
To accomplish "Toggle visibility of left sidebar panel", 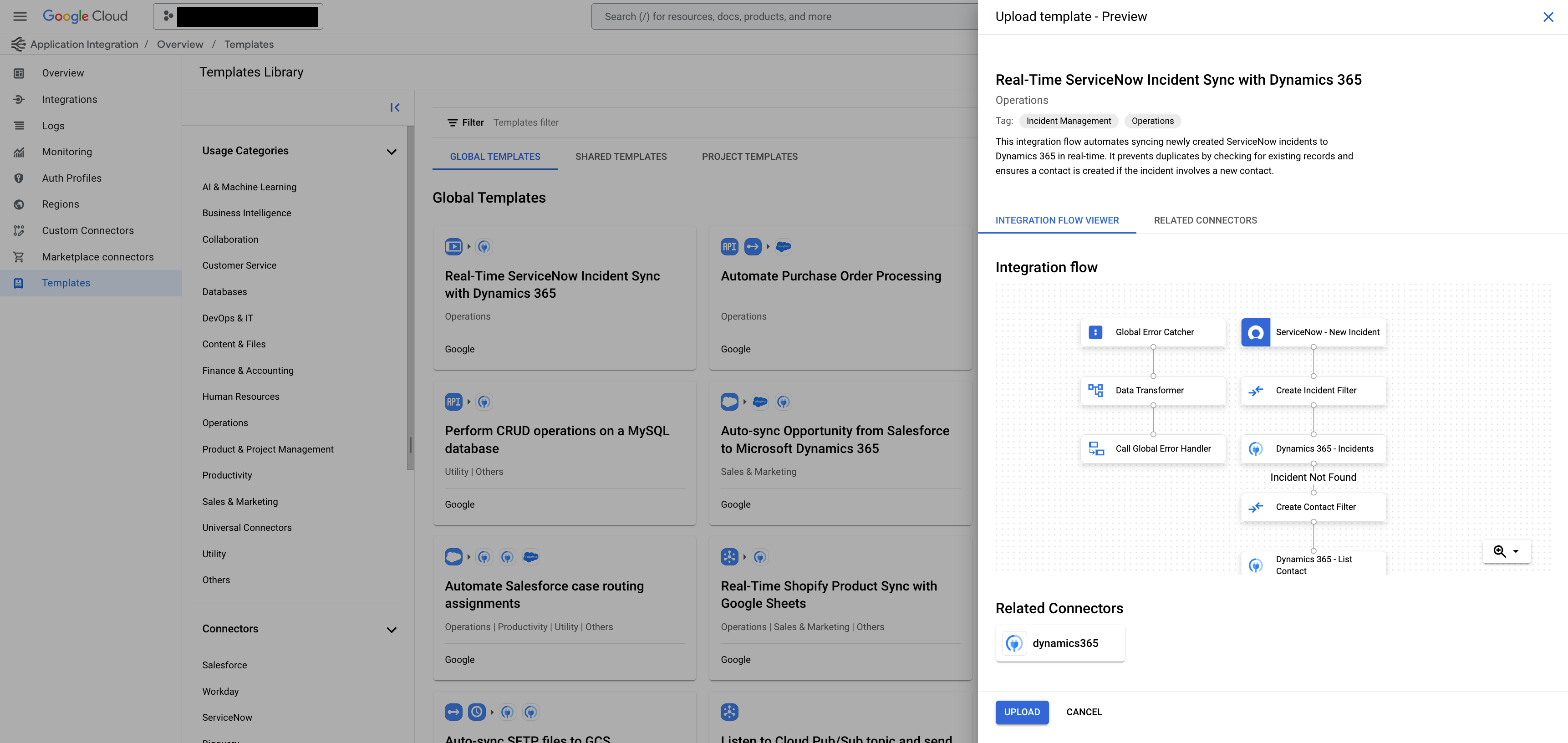I will click(x=395, y=107).
